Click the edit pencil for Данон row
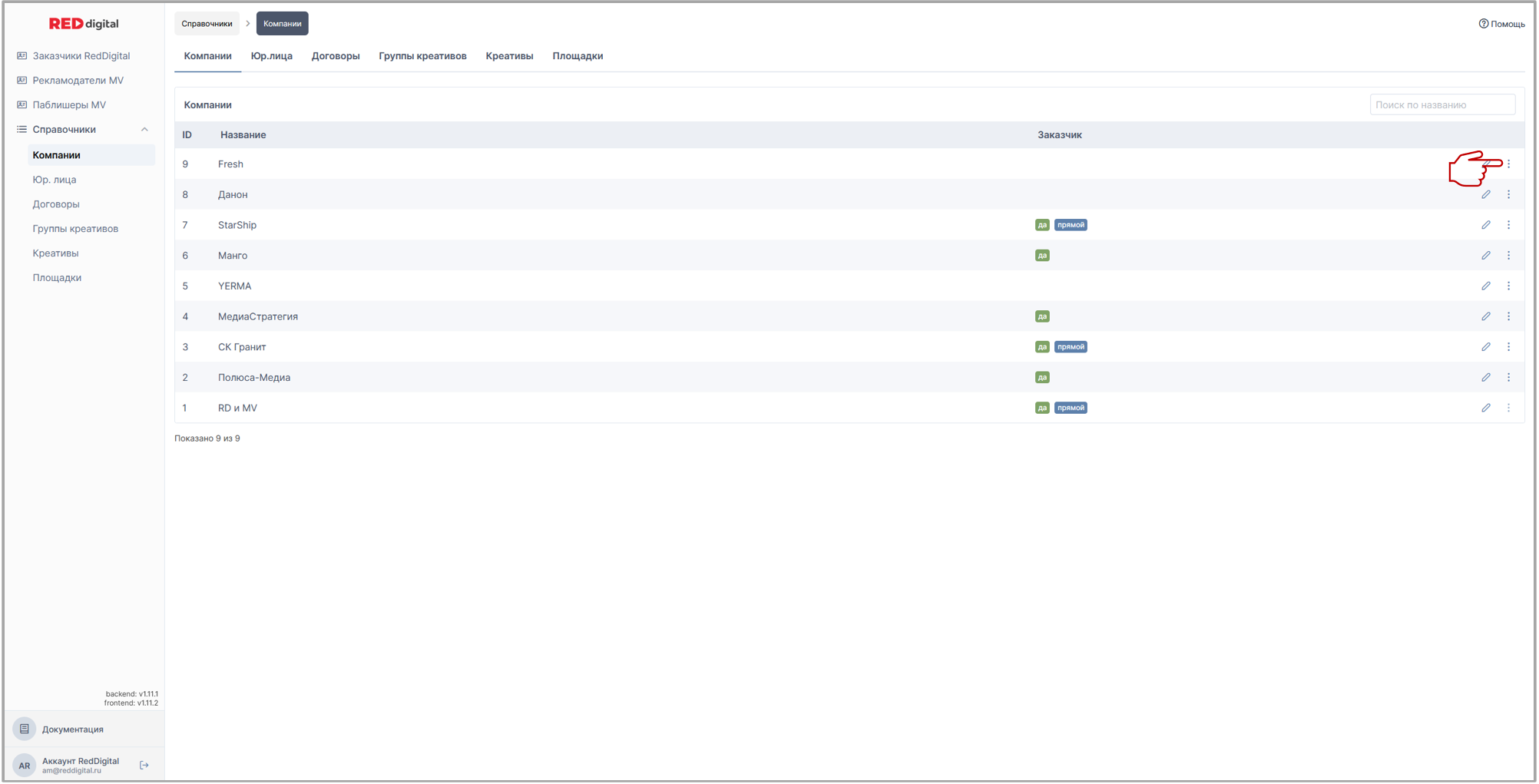 [1485, 194]
